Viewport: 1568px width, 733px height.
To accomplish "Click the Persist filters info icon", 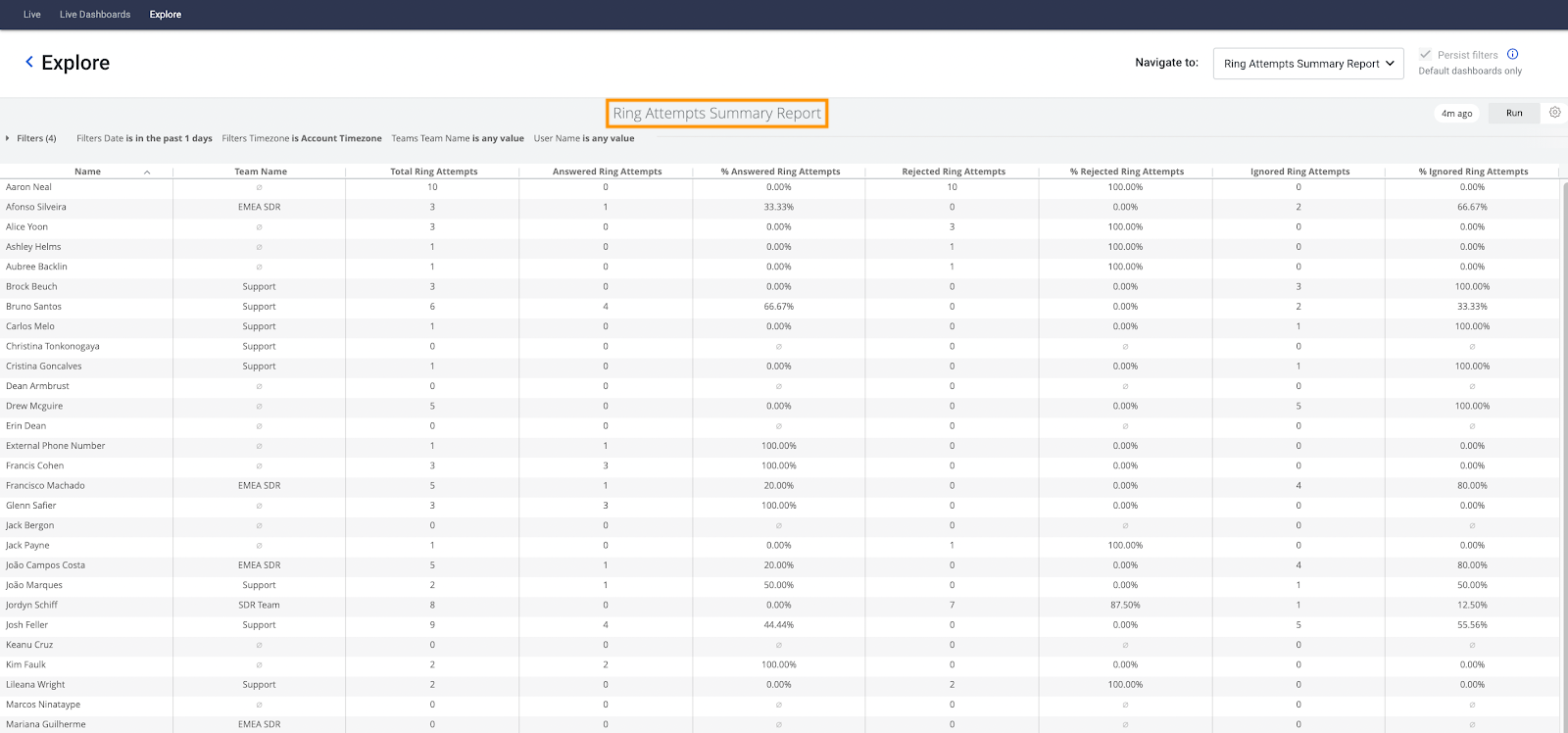I will pos(1512,54).
